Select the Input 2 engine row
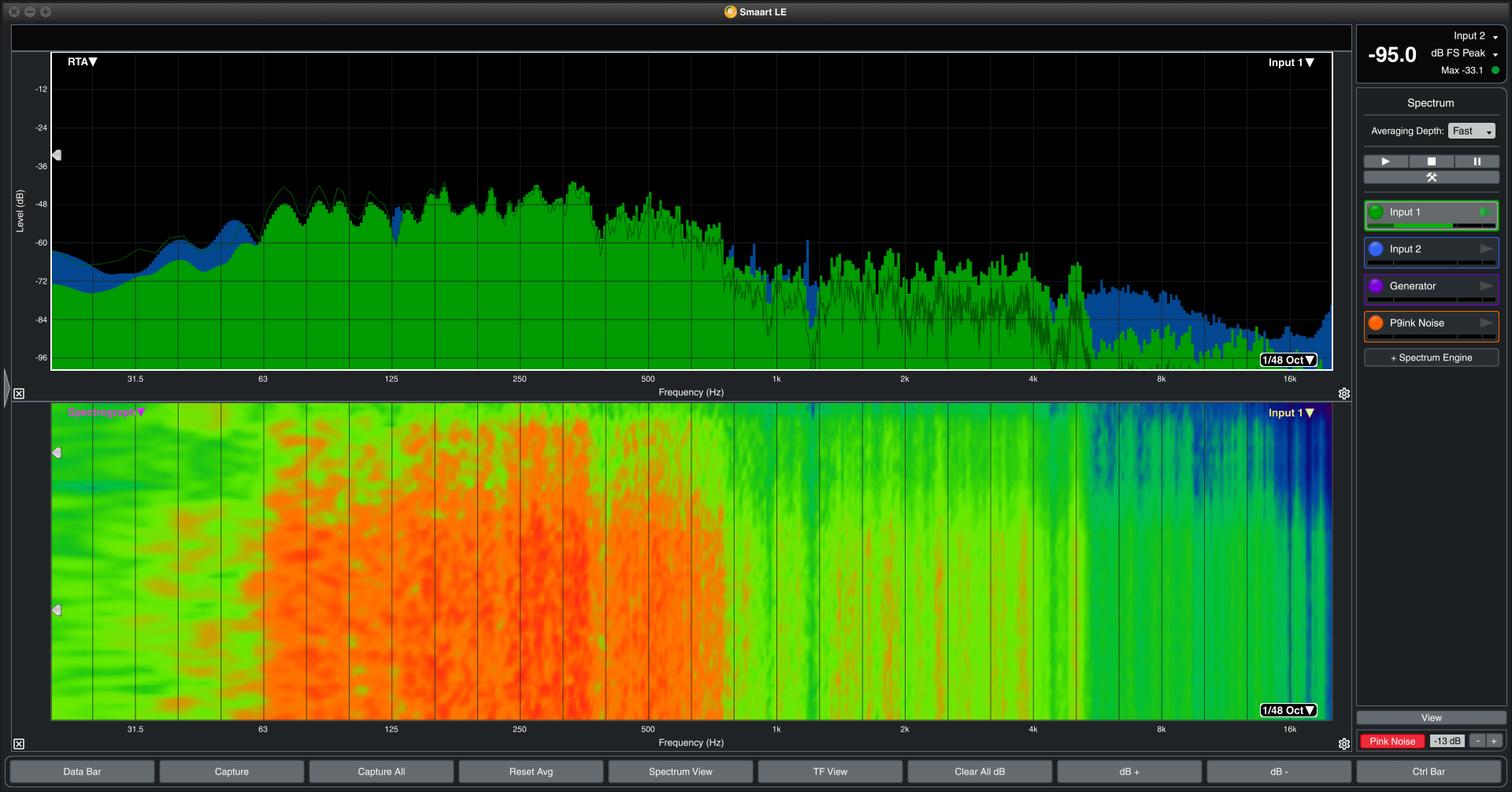The width and height of the screenshot is (1512, 792). tap(1432, 253)
